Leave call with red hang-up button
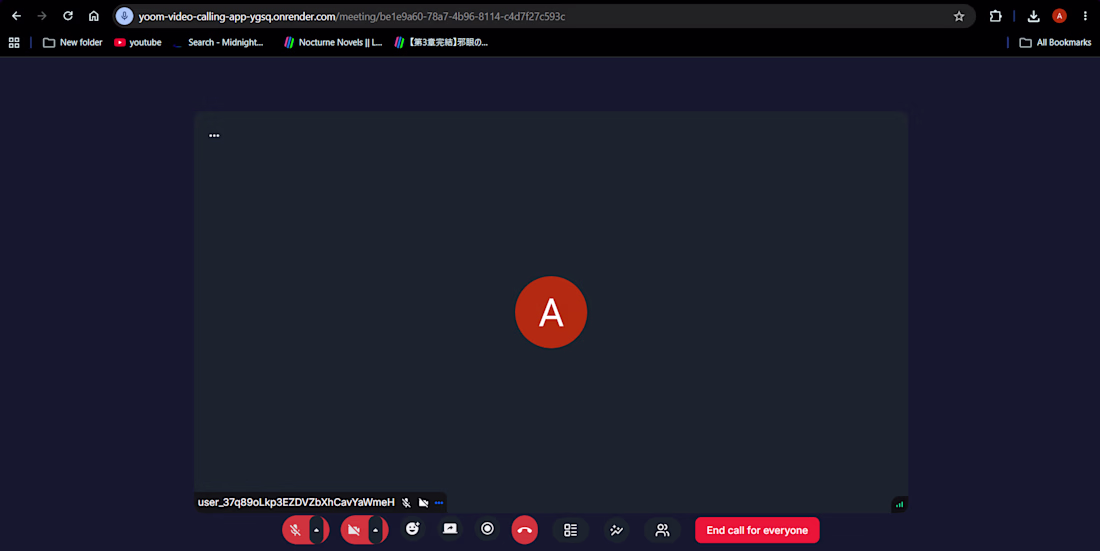 (525, 530)
